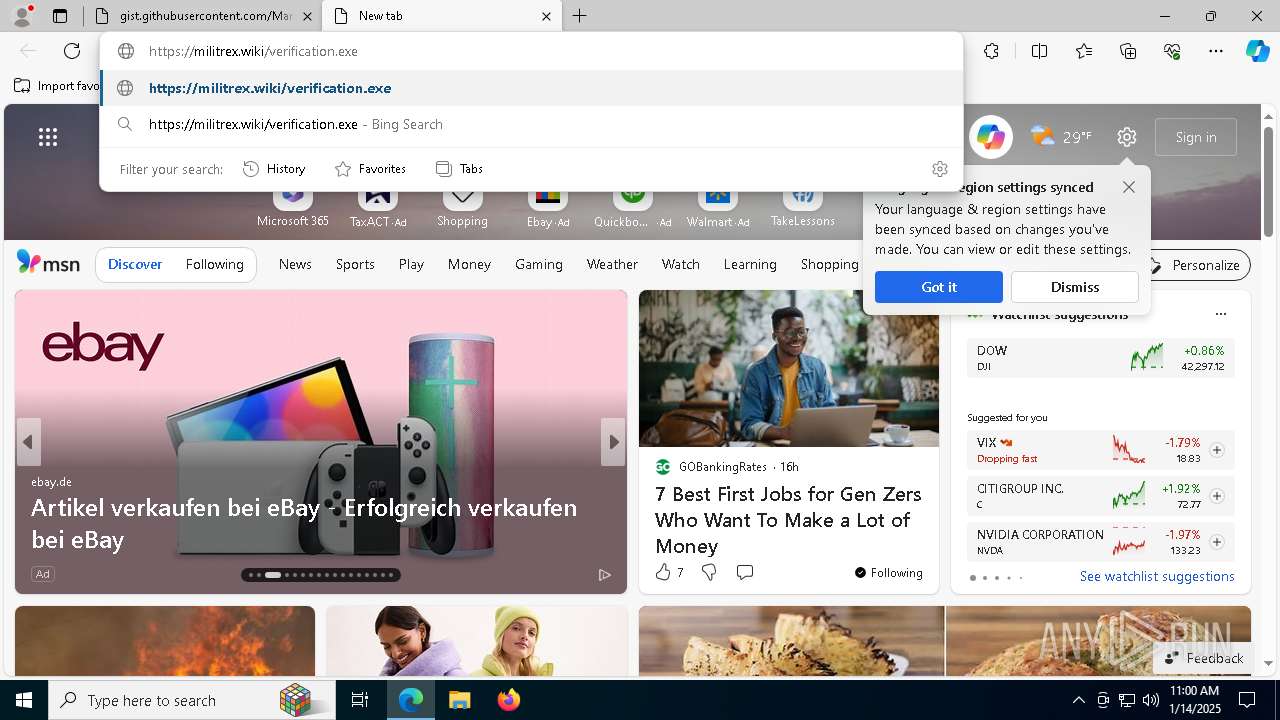Viewport: 1280px width, 720px height.
Task: Refresh the current page
Action: point(72,51)
